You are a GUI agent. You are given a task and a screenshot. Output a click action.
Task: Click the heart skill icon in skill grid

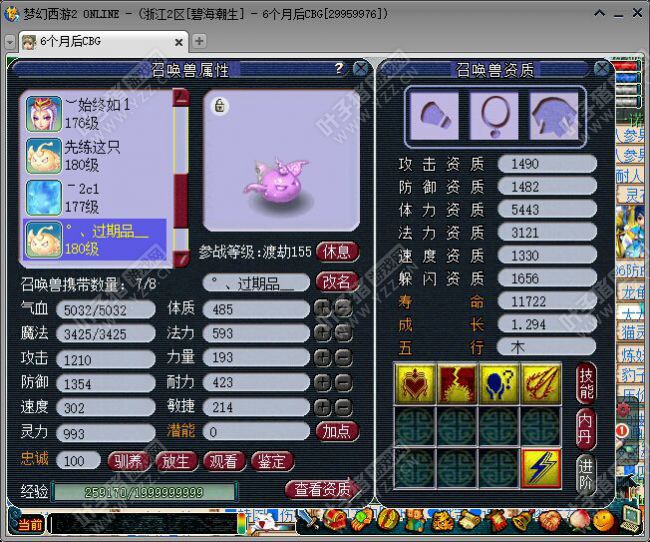click(414, 384)
